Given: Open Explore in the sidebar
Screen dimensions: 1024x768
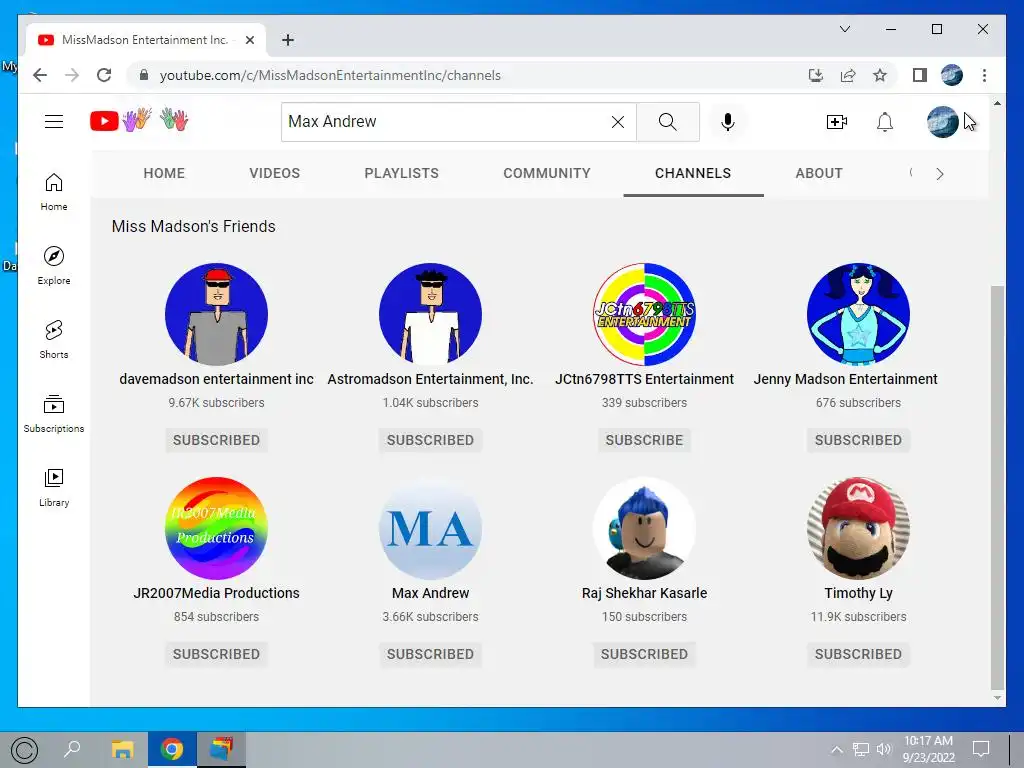Looking at the screenshot, I should coord(54,266).
